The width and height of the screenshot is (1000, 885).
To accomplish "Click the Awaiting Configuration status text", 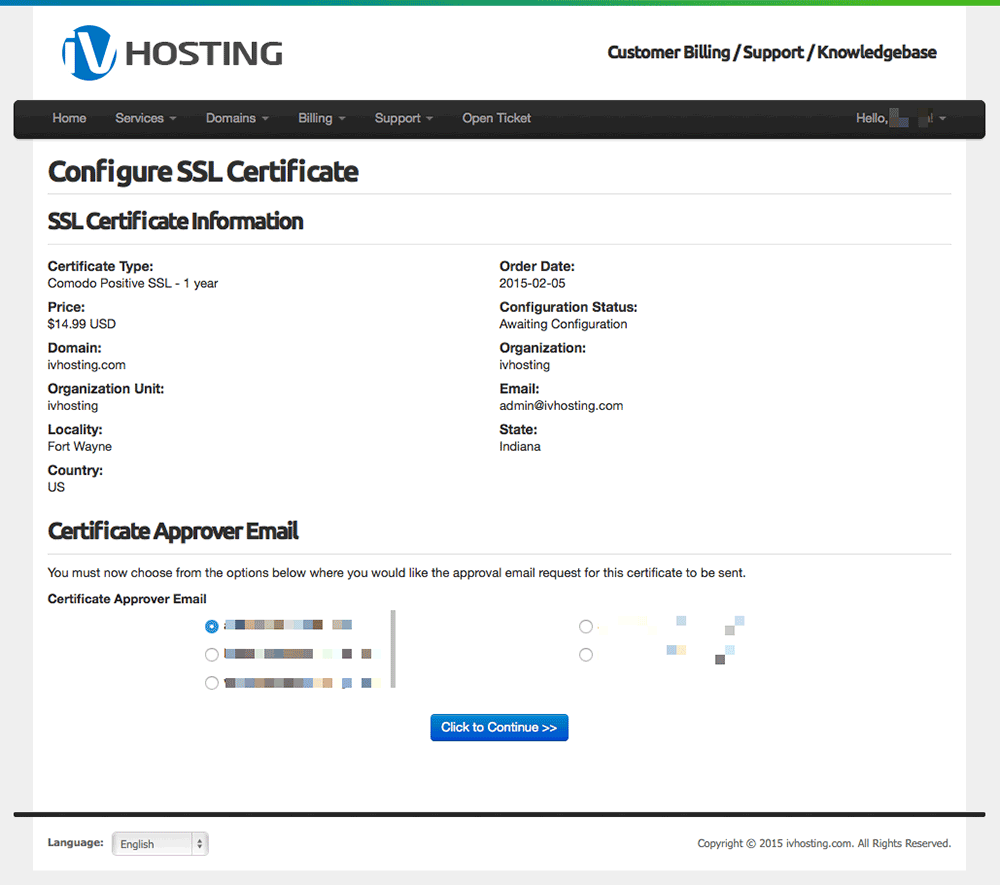I will point(563,324).
